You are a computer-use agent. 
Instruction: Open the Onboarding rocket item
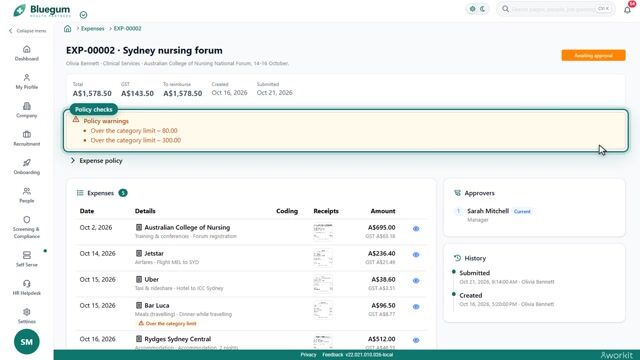pyautogui.click(x=27, y=167)
